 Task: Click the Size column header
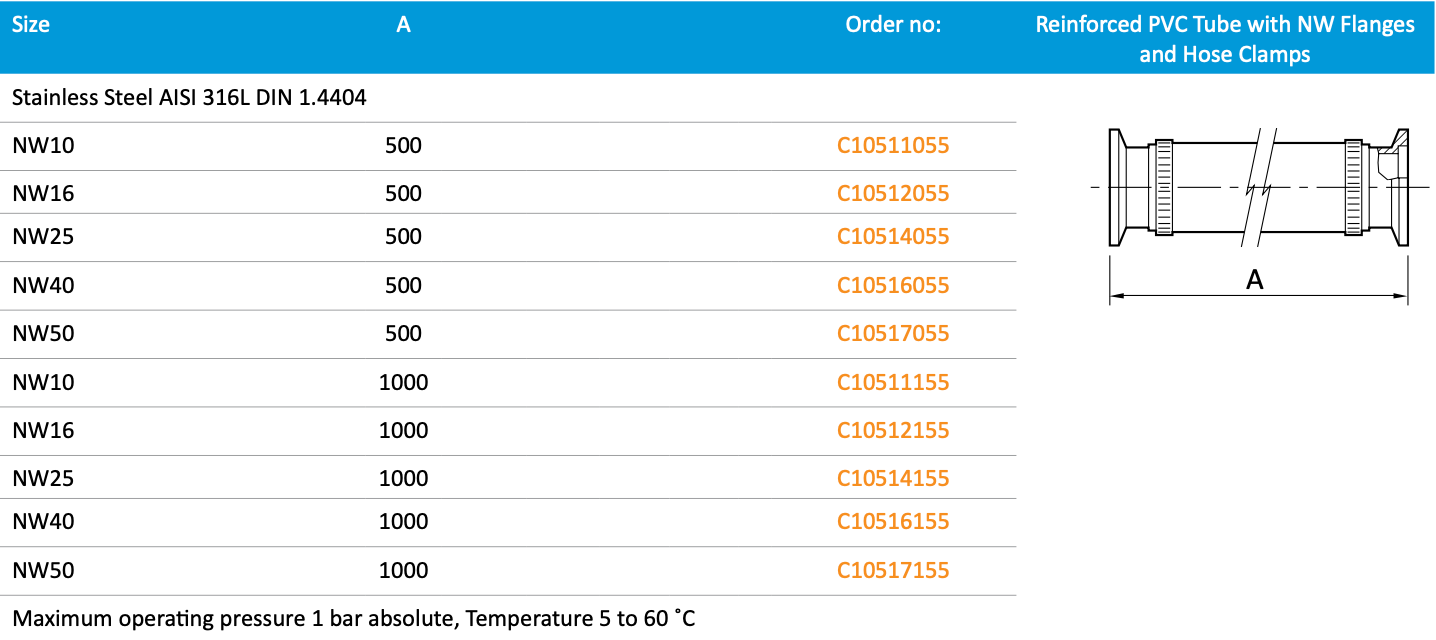[x=31, y=25]
